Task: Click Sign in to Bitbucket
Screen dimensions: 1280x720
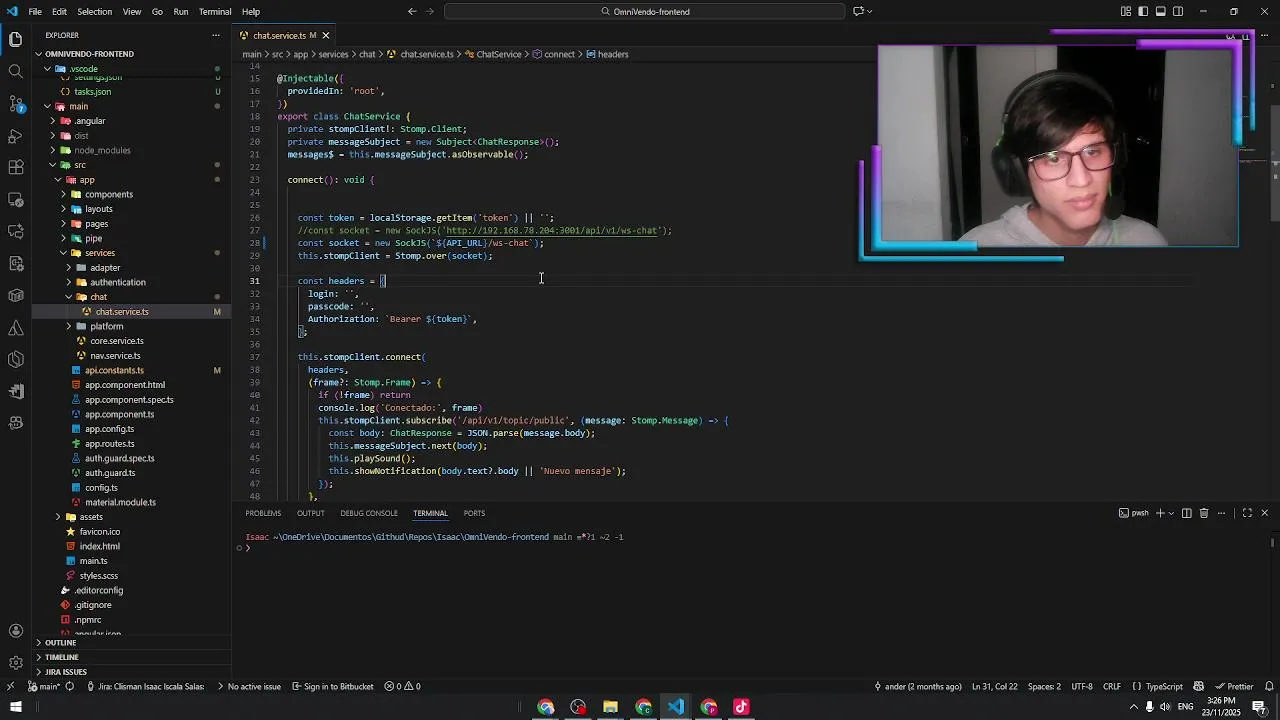Action: pyautogui.click(x=333, y=686)
